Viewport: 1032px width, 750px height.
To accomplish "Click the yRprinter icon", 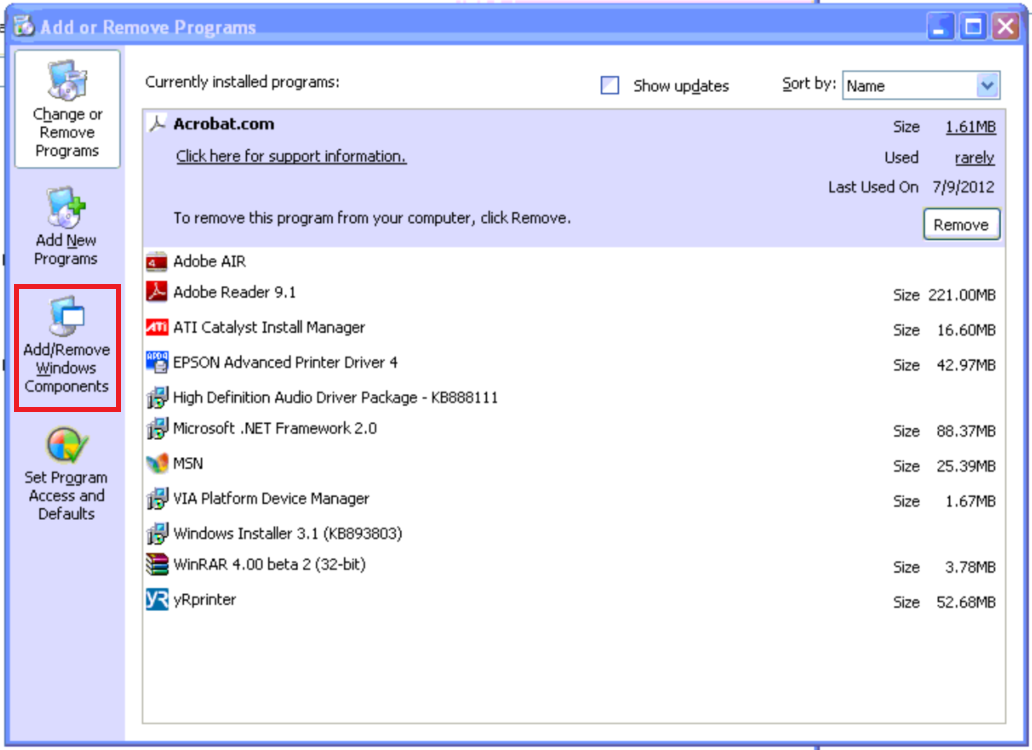I will pyautogui.click(x=157, y=599).
